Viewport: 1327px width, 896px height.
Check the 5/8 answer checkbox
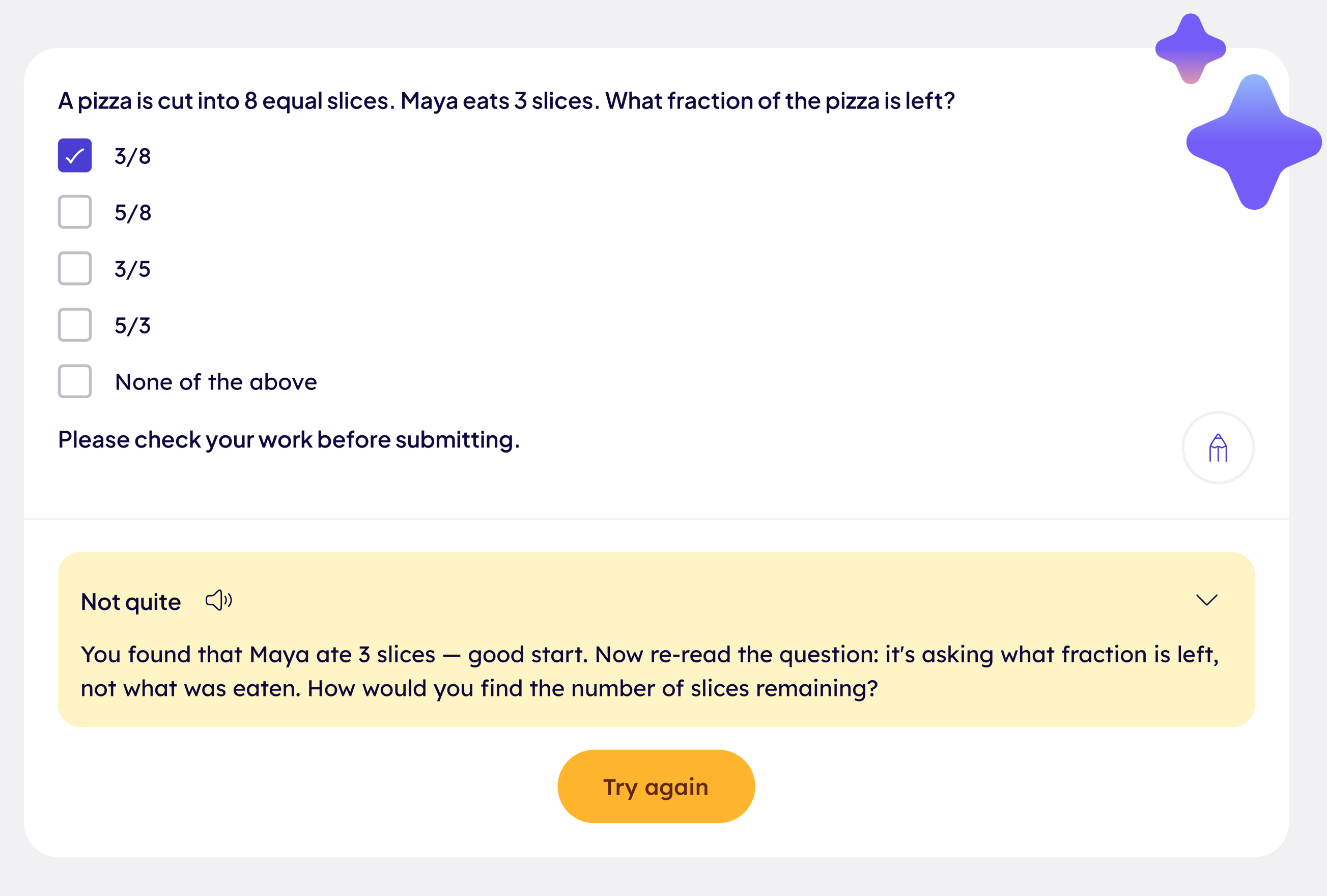point(75,212)
